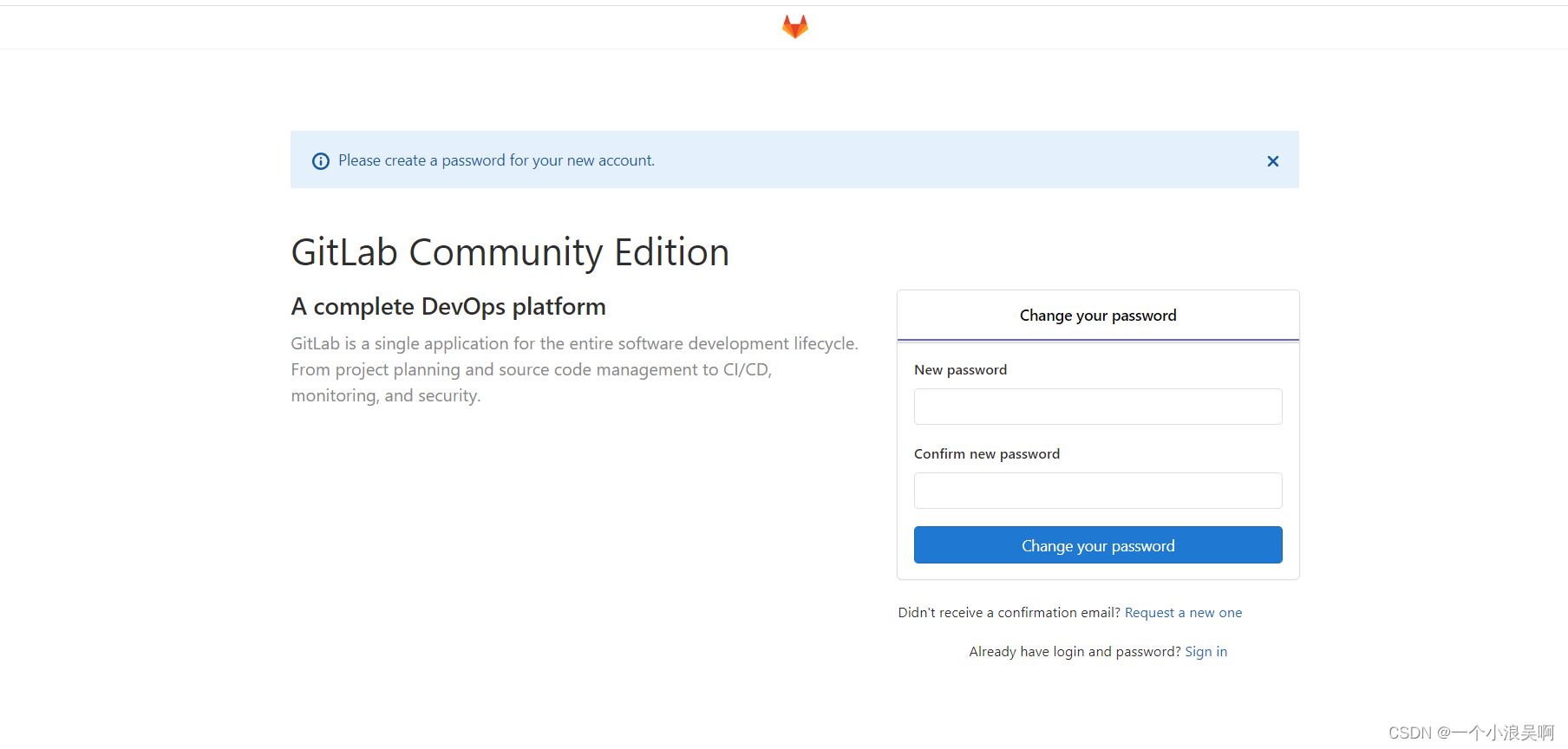The image size is (1568, 749).
Task: Click the New password label
Action: (x=960, y=370)
